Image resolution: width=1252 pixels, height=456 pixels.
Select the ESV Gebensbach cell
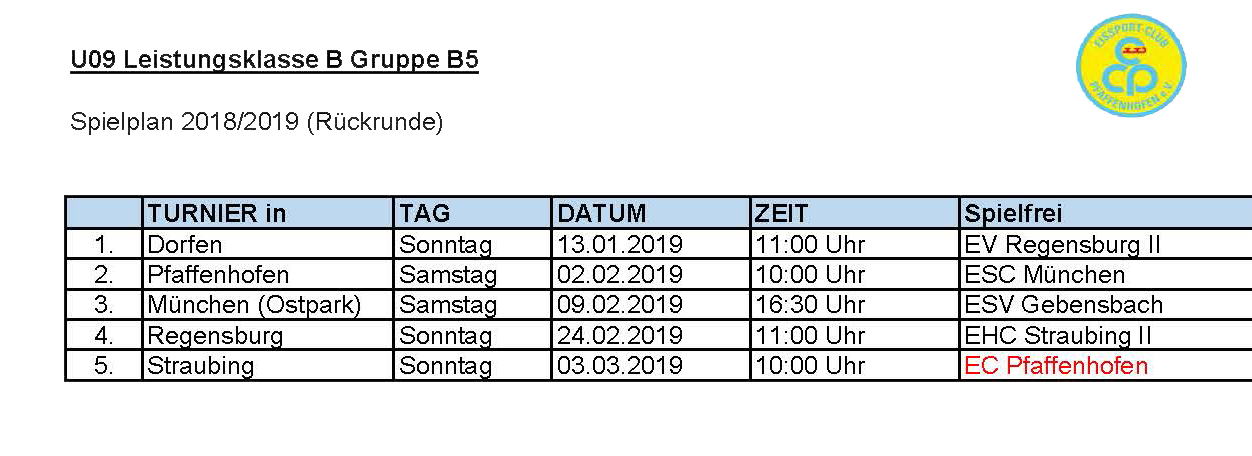click(1106, 304)
